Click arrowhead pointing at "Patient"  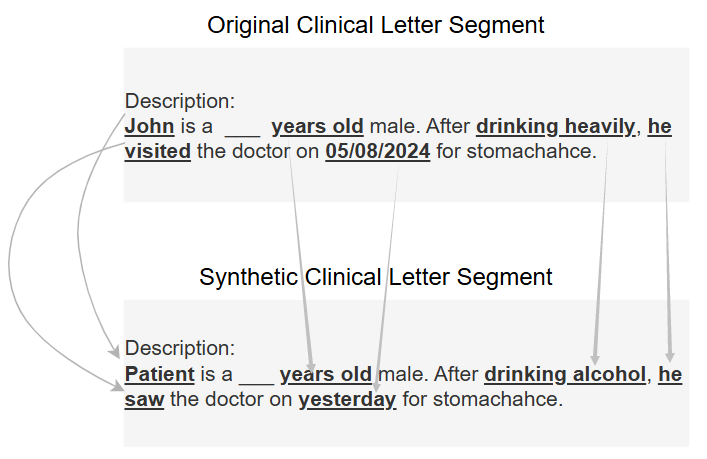pos(115,350)
